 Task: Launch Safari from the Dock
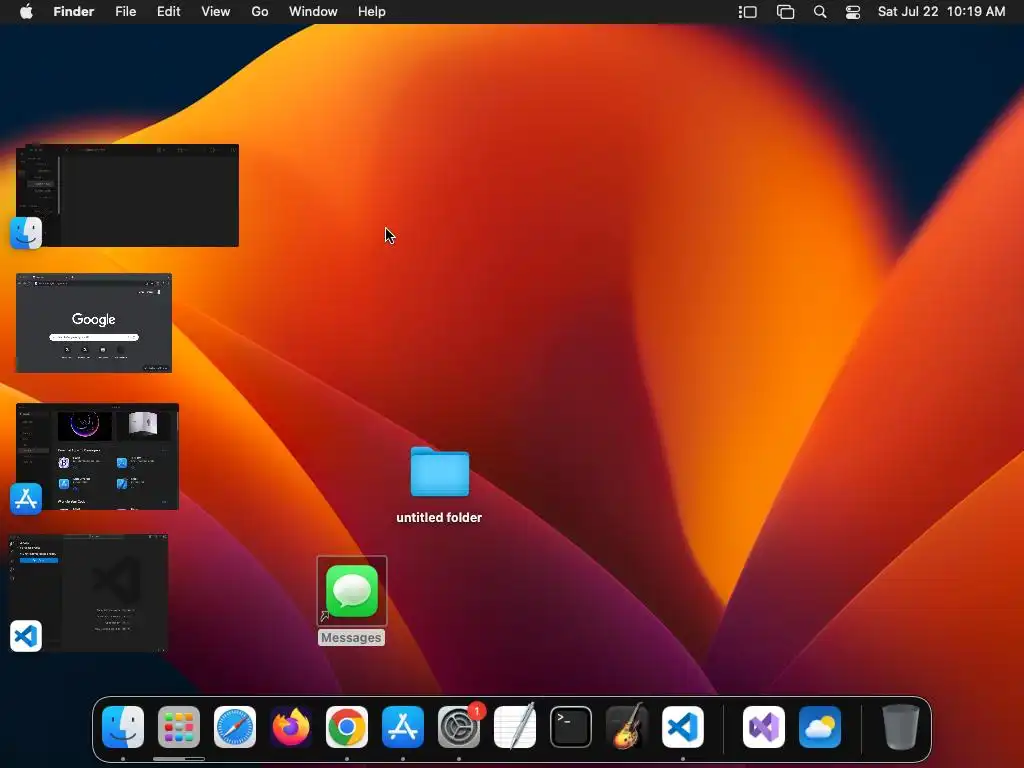pyautogui.click(x=235, y=727)
